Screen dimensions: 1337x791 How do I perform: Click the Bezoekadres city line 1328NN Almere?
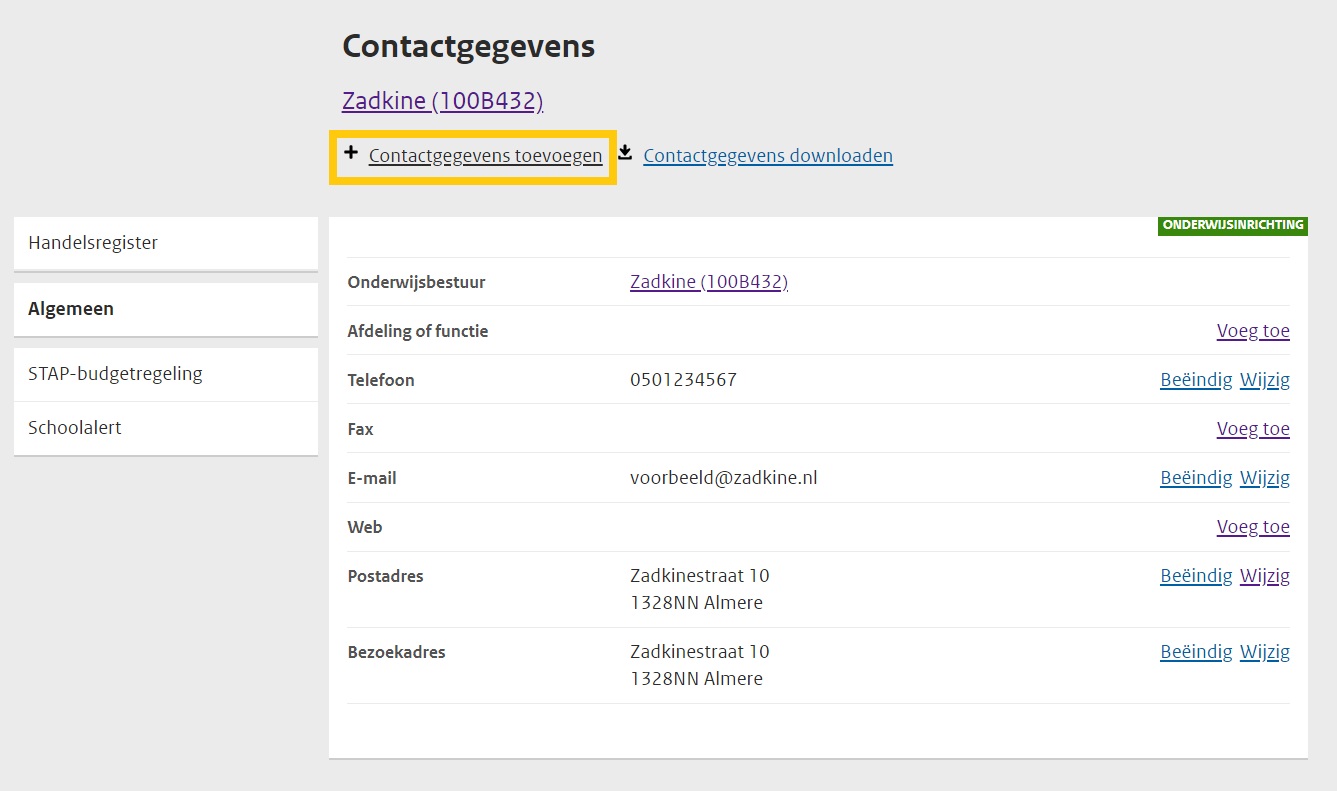point(696,679)
